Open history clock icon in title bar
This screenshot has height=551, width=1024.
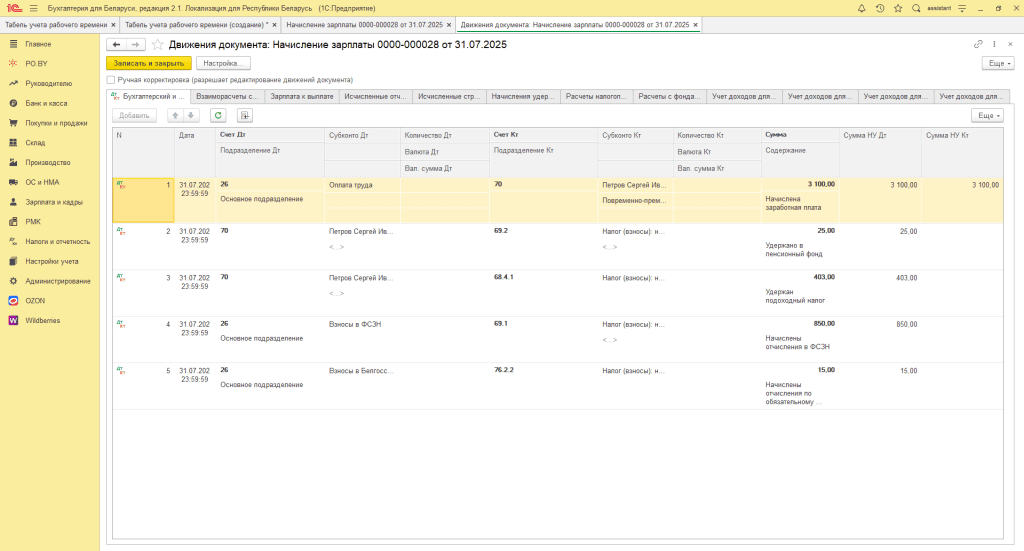coord(880,8)
